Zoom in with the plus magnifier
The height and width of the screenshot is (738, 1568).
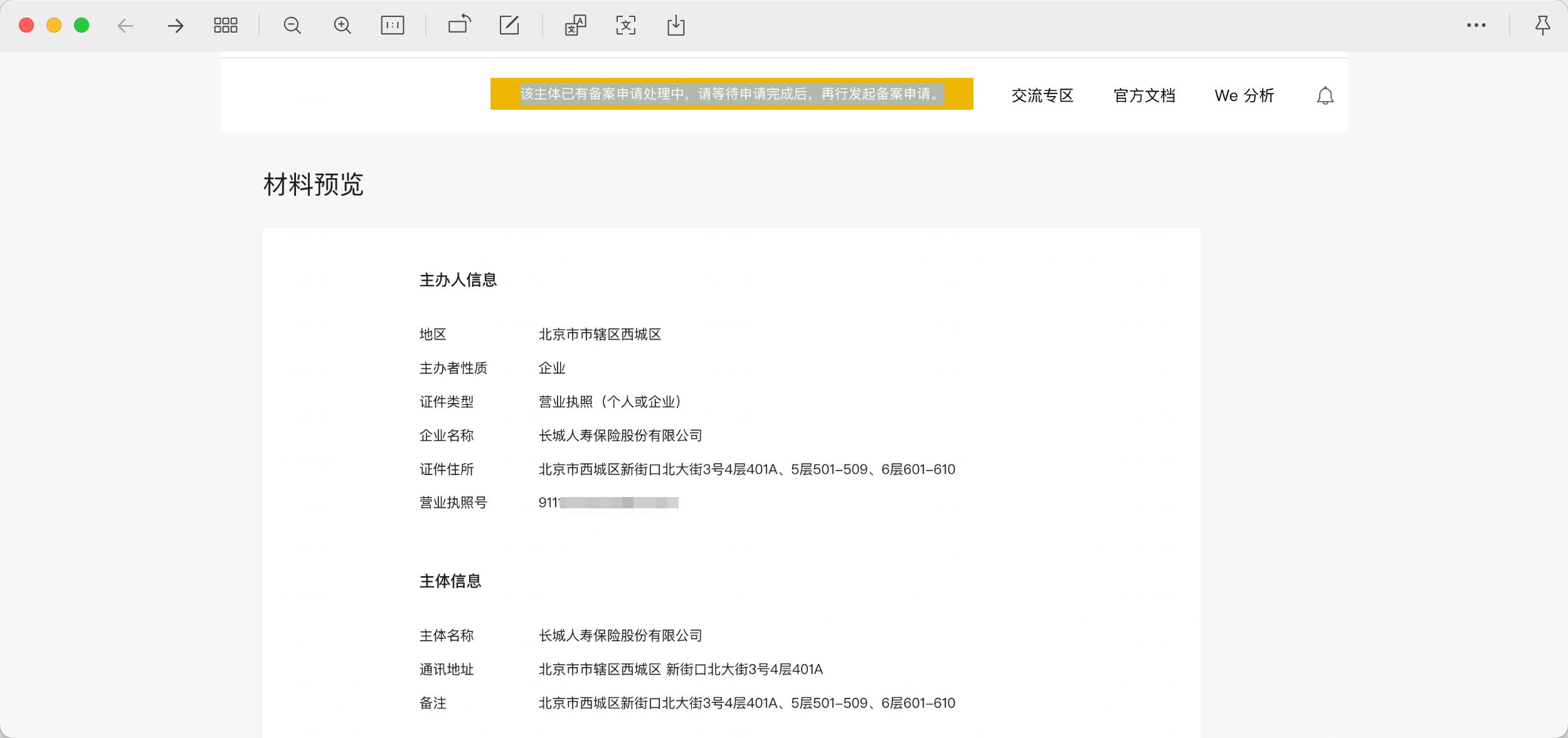pos(342,26)
